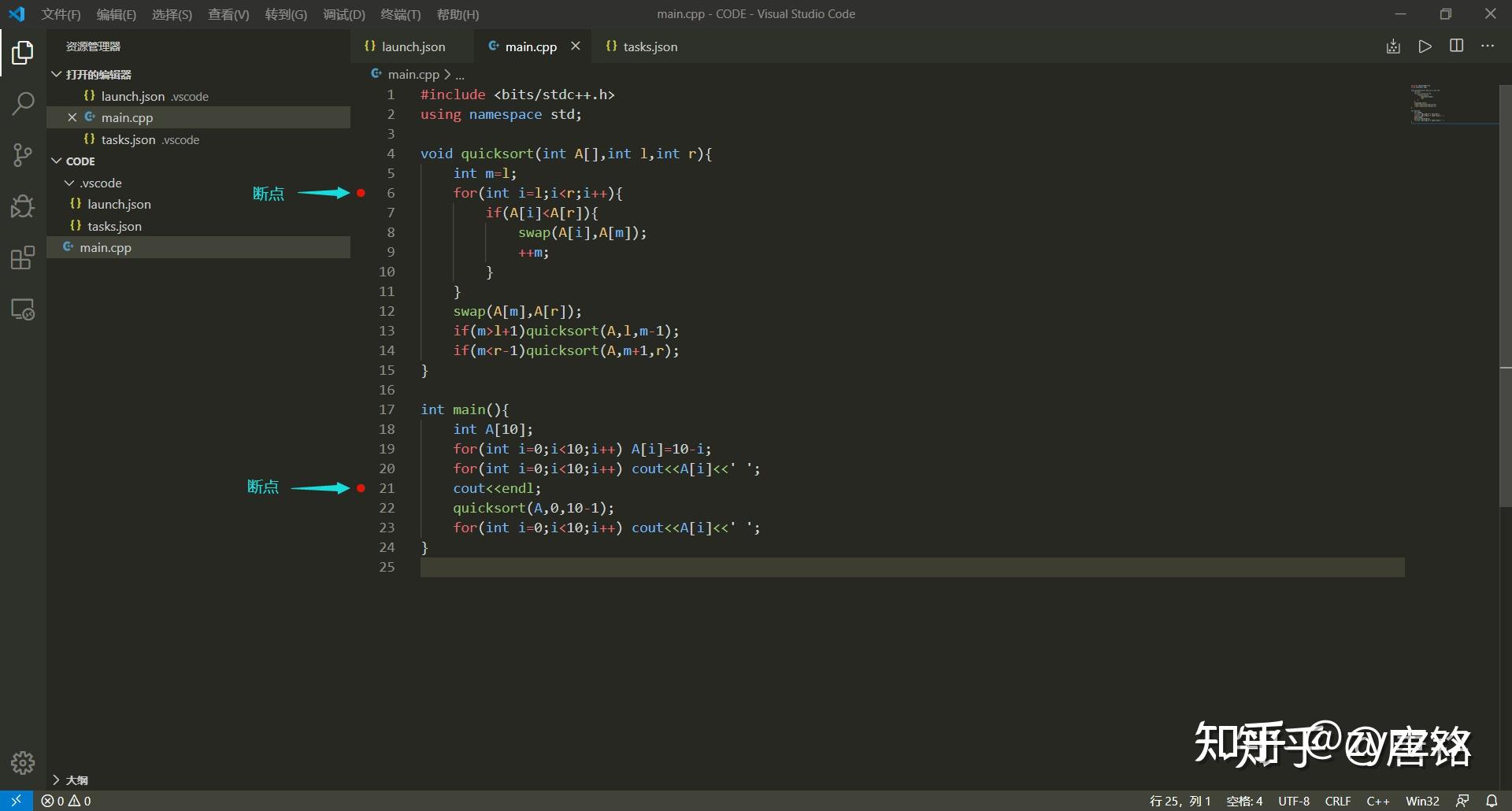Click the line number 17 in gutter

(x=387, y=409)
